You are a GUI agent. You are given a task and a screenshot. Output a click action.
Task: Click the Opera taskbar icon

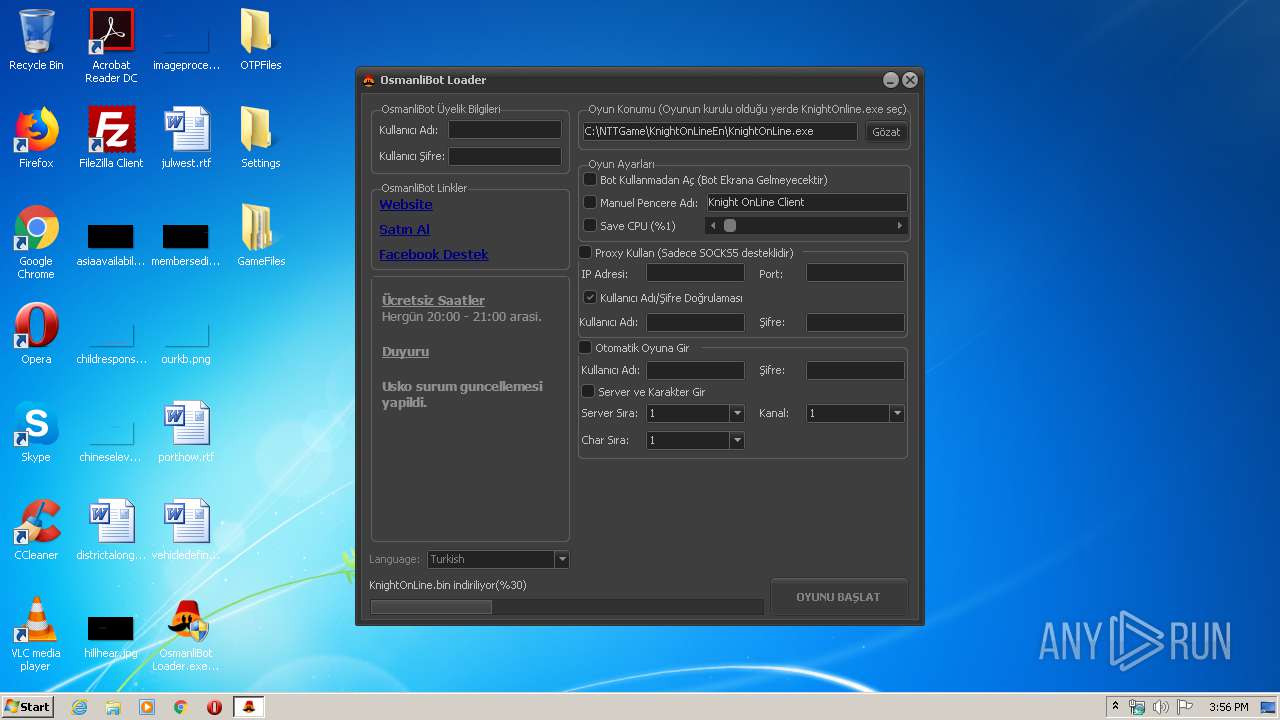[214, 707]
